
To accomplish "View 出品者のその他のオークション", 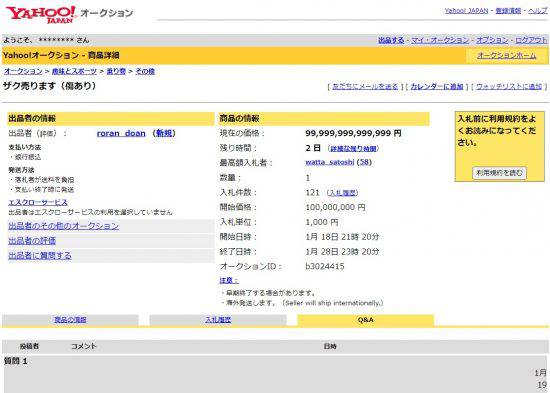I will pos(63,226).
